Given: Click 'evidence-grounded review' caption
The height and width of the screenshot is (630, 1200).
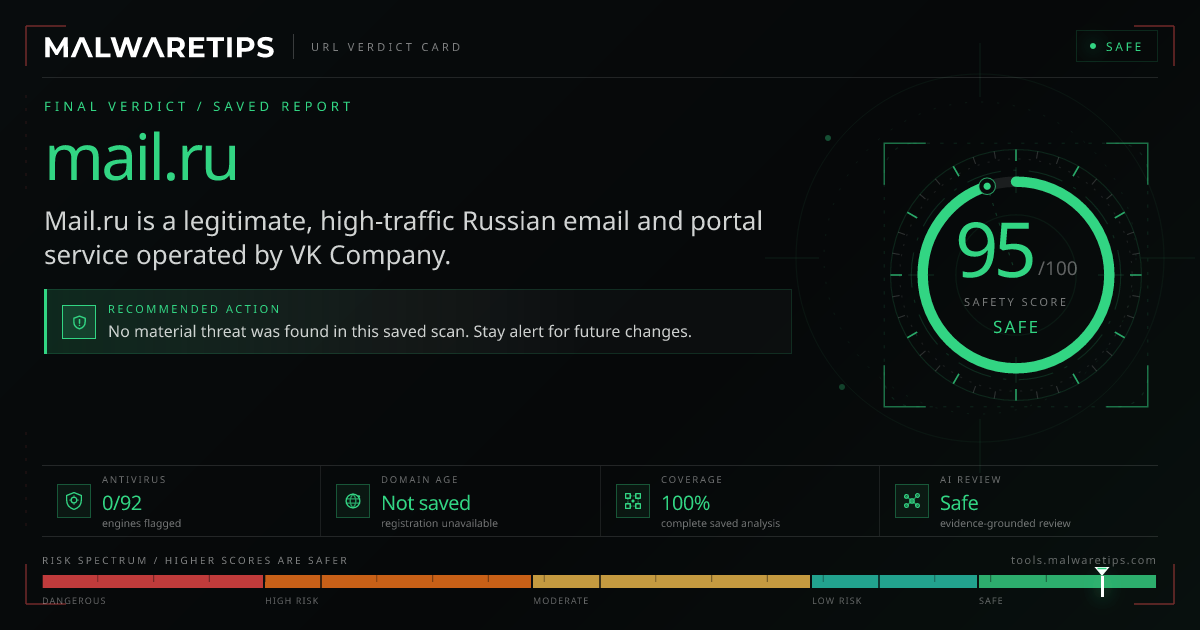Looking at the screenshot, I should coord(1005,523).
